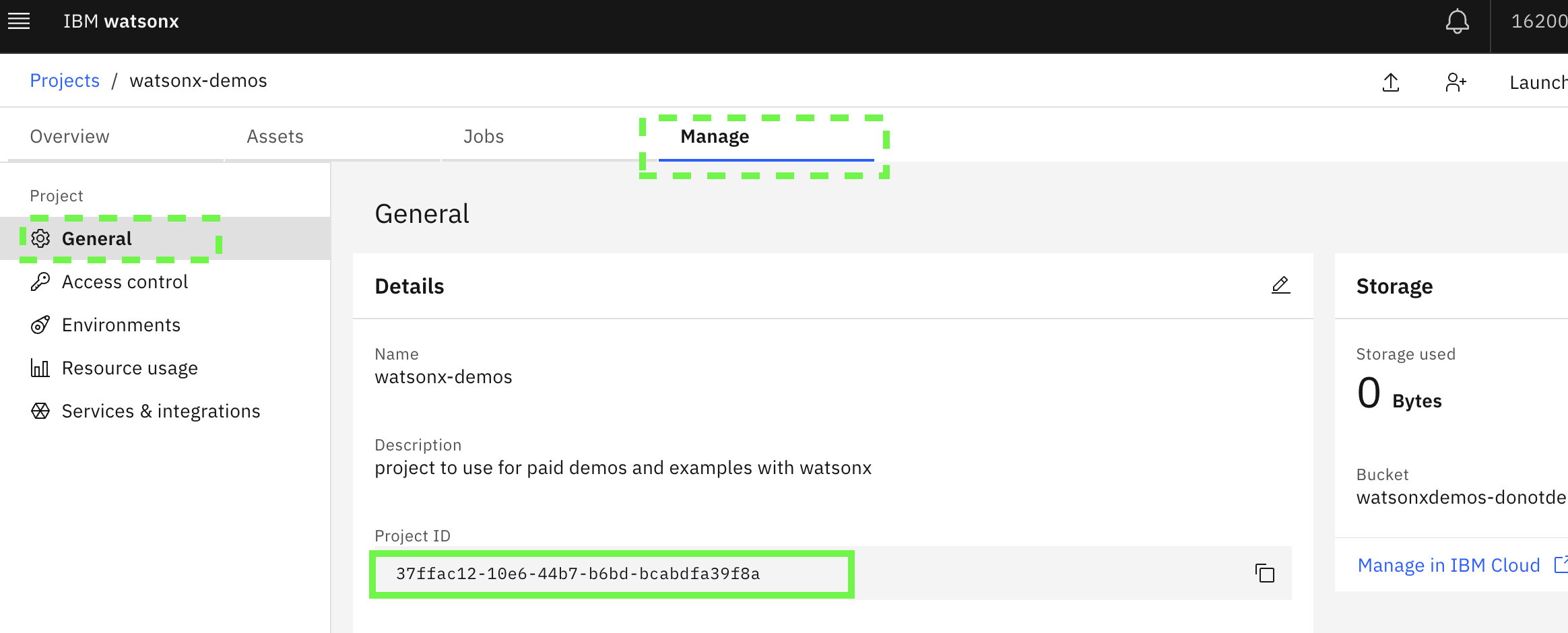Click the Storage section heading

(x=1394, y=286)
